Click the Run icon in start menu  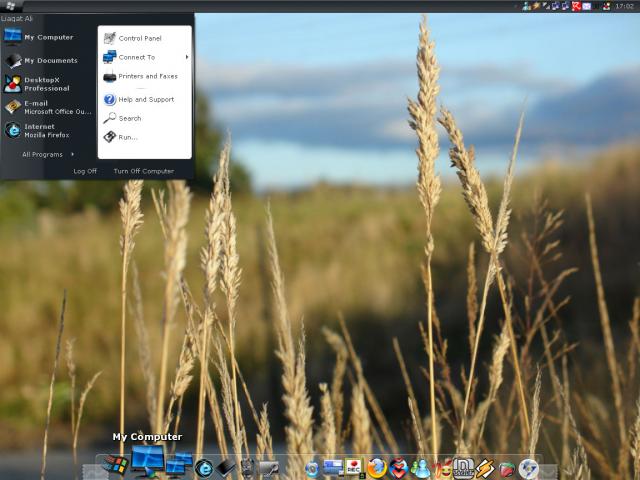(x=109, y=137)
